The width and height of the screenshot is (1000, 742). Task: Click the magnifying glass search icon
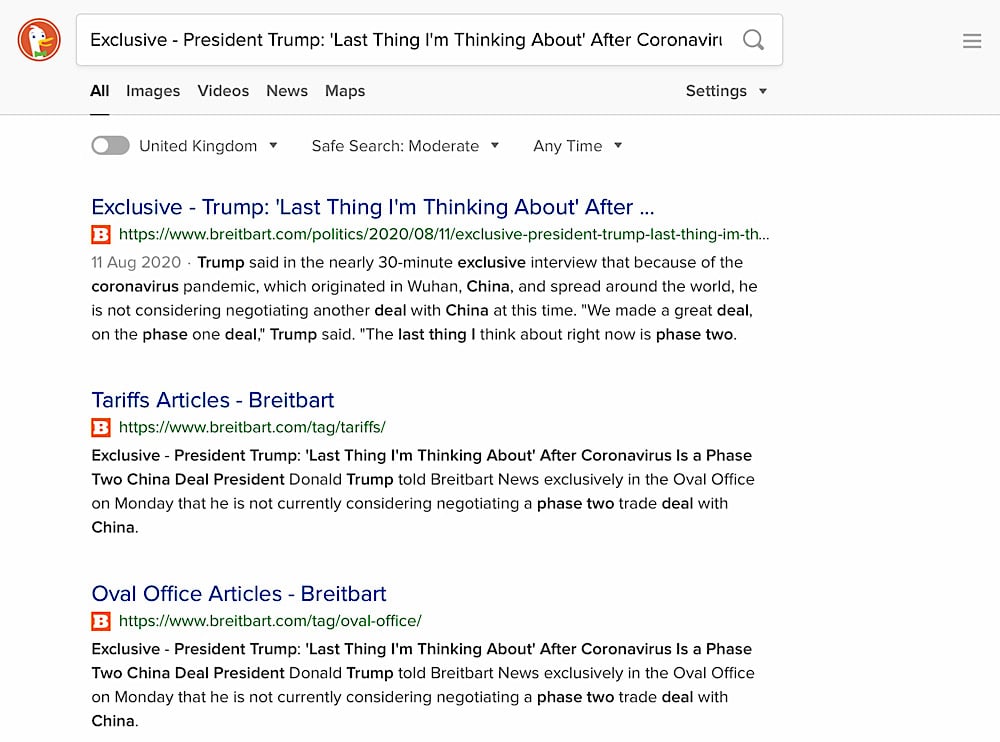[753, 40]
